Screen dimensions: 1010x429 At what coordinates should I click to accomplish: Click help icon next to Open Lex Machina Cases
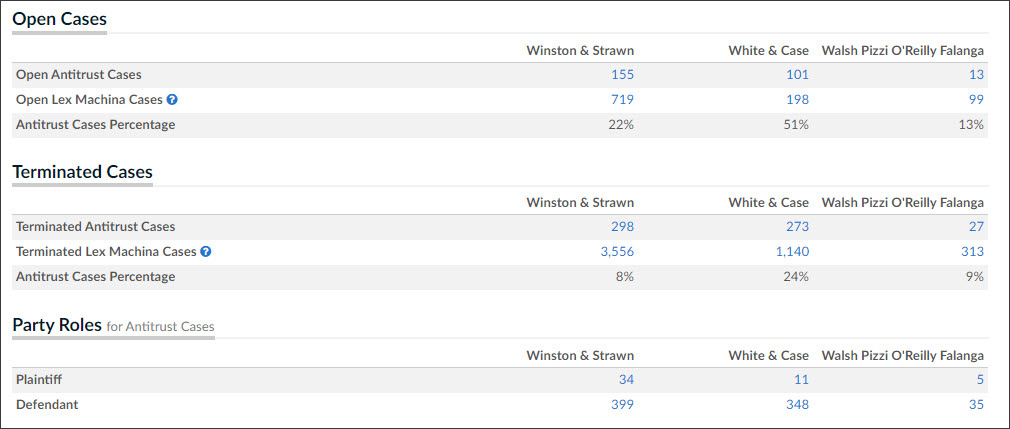tap(172, 100)
